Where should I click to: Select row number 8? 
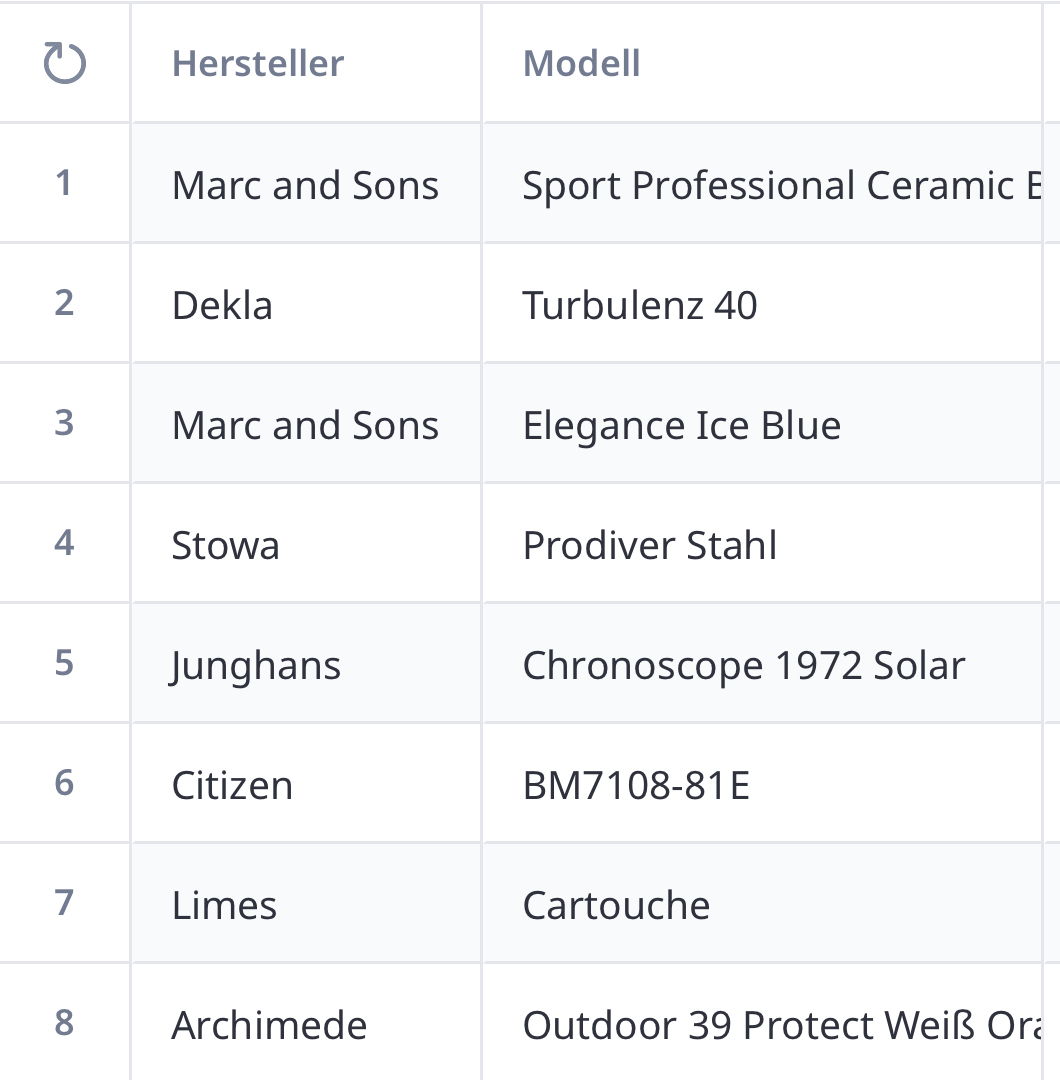[64, 1023]
